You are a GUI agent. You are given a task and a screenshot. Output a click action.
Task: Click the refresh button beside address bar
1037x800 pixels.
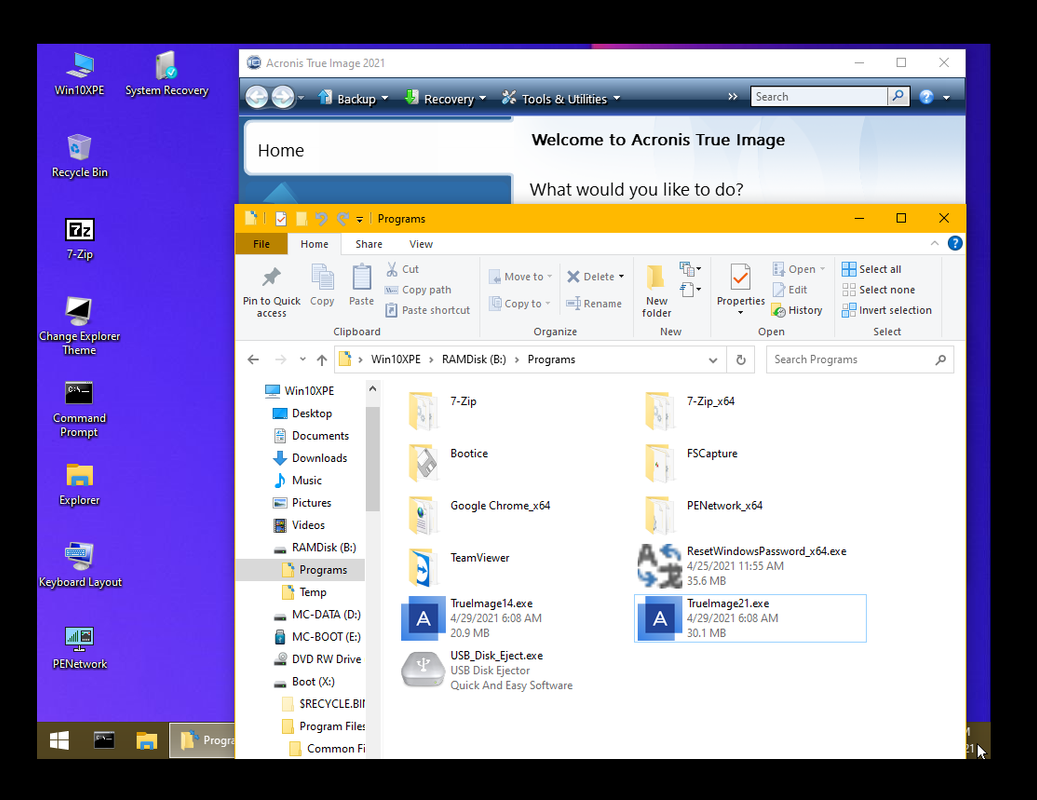[x=741, y=360]
